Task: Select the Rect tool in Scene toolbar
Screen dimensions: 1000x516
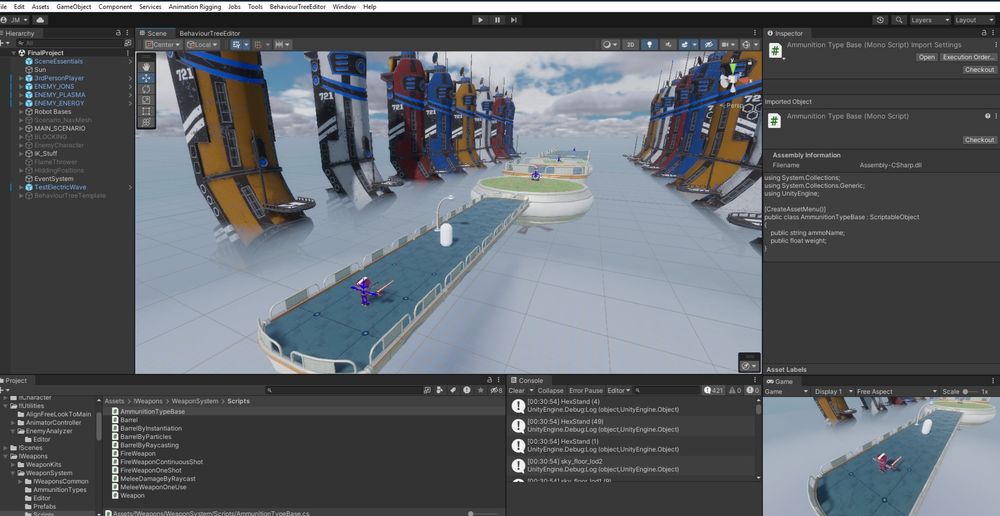Action: tap(147, 111)
